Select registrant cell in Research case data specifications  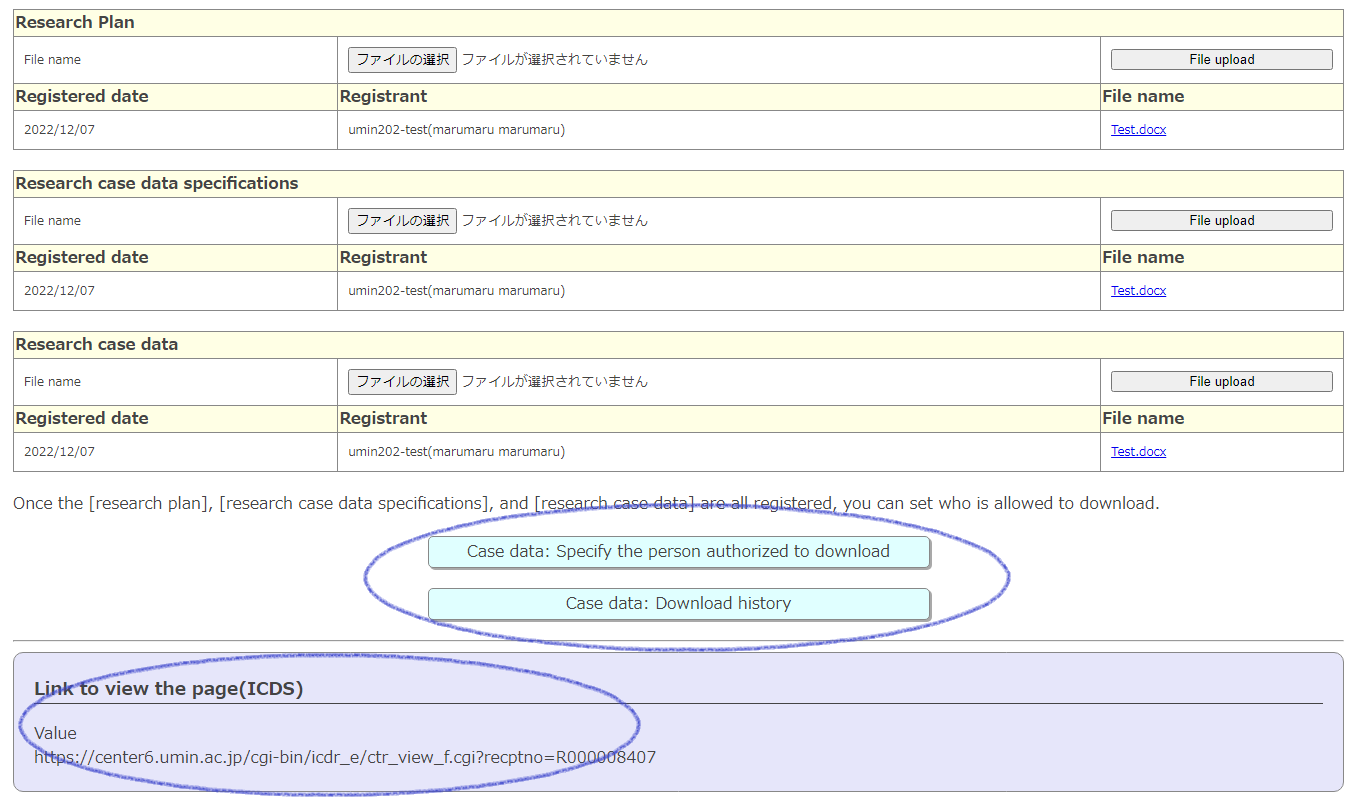456,291
